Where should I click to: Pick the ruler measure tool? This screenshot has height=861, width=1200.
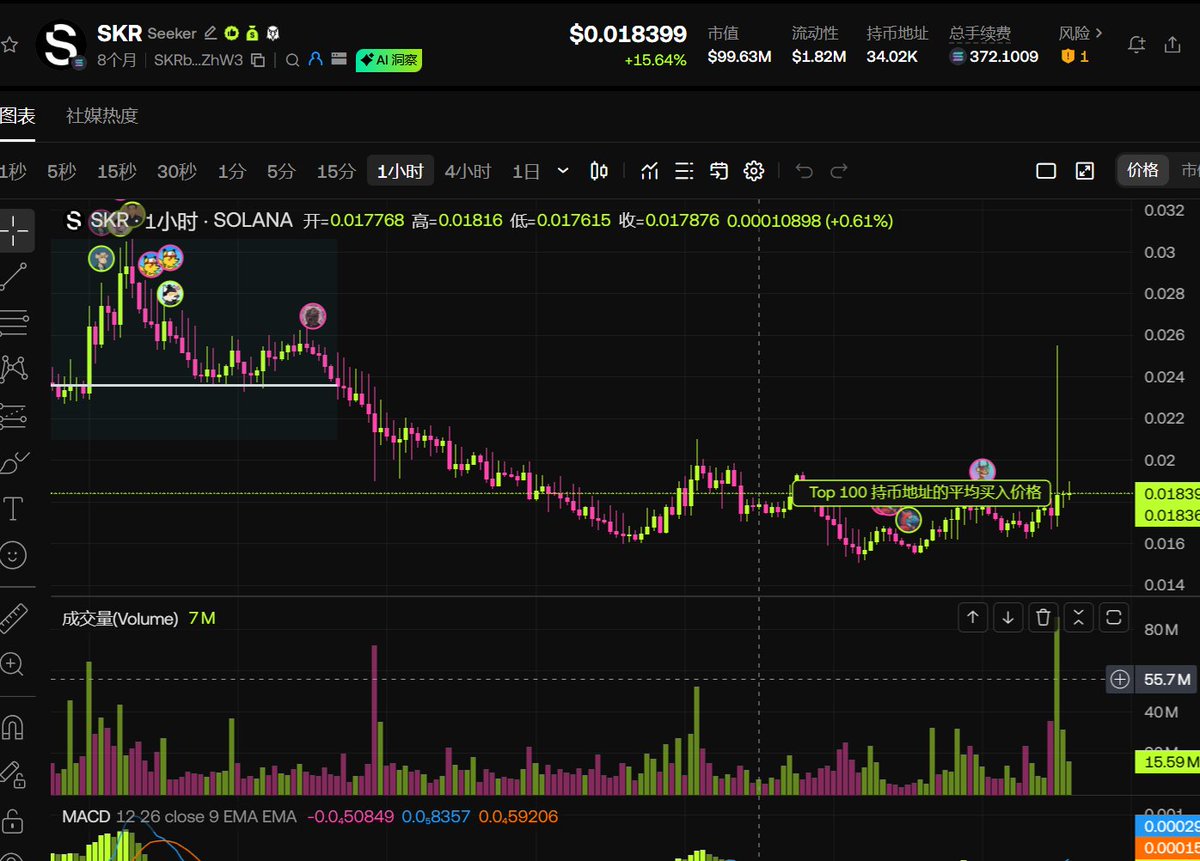13,619
